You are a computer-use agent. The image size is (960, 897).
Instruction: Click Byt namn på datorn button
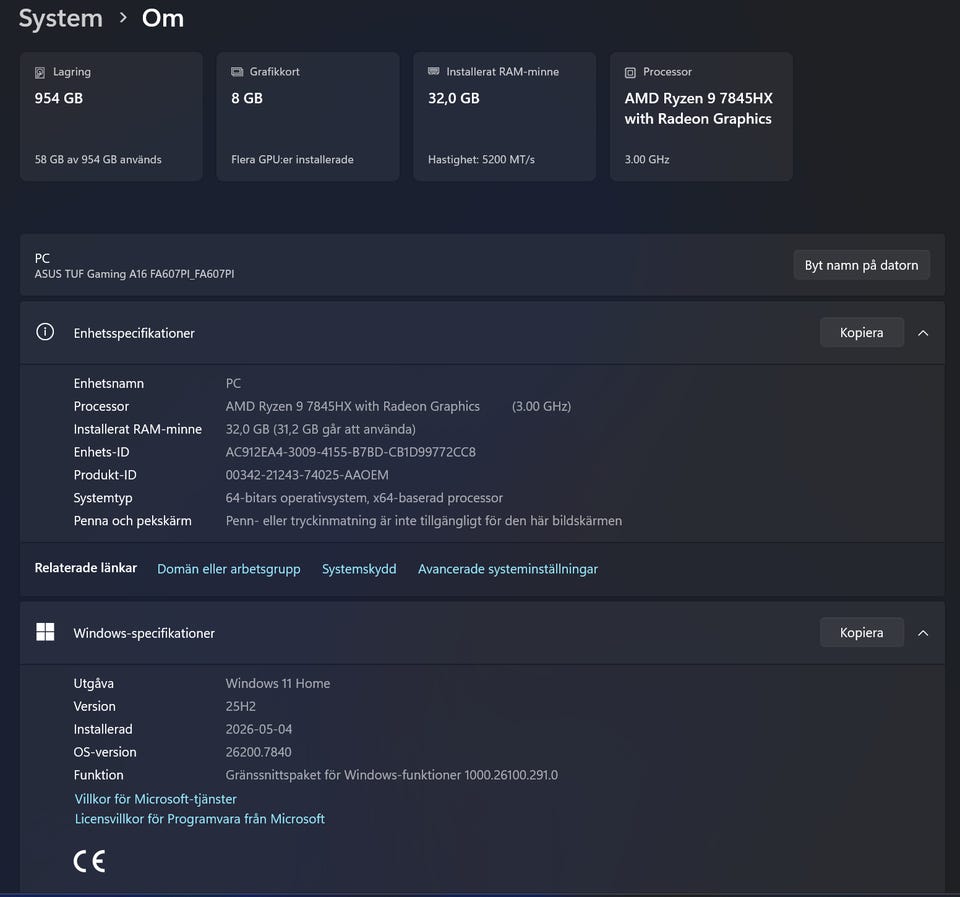861,265
